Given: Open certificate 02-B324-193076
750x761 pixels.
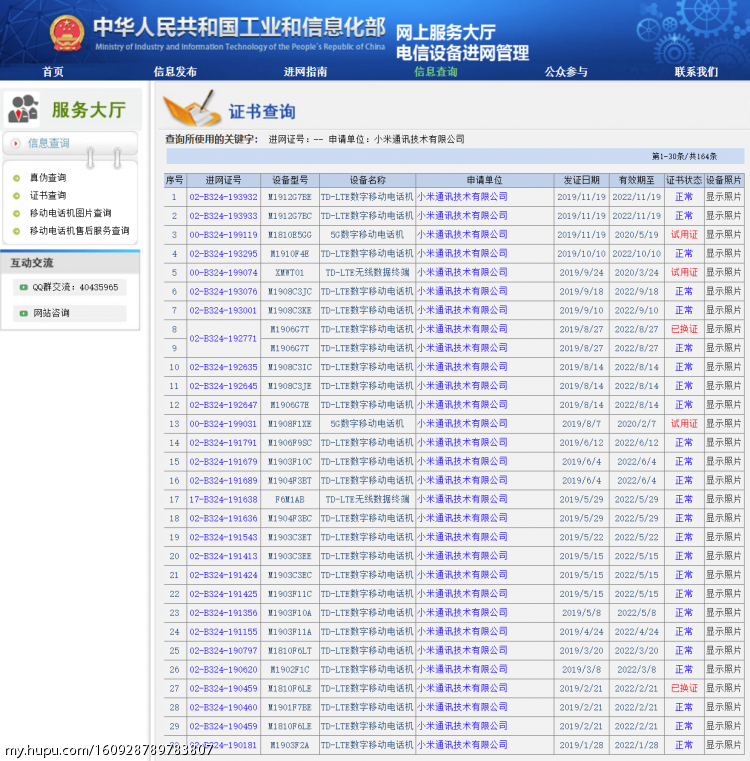Looking at the screenshot, I should (223, 292).
